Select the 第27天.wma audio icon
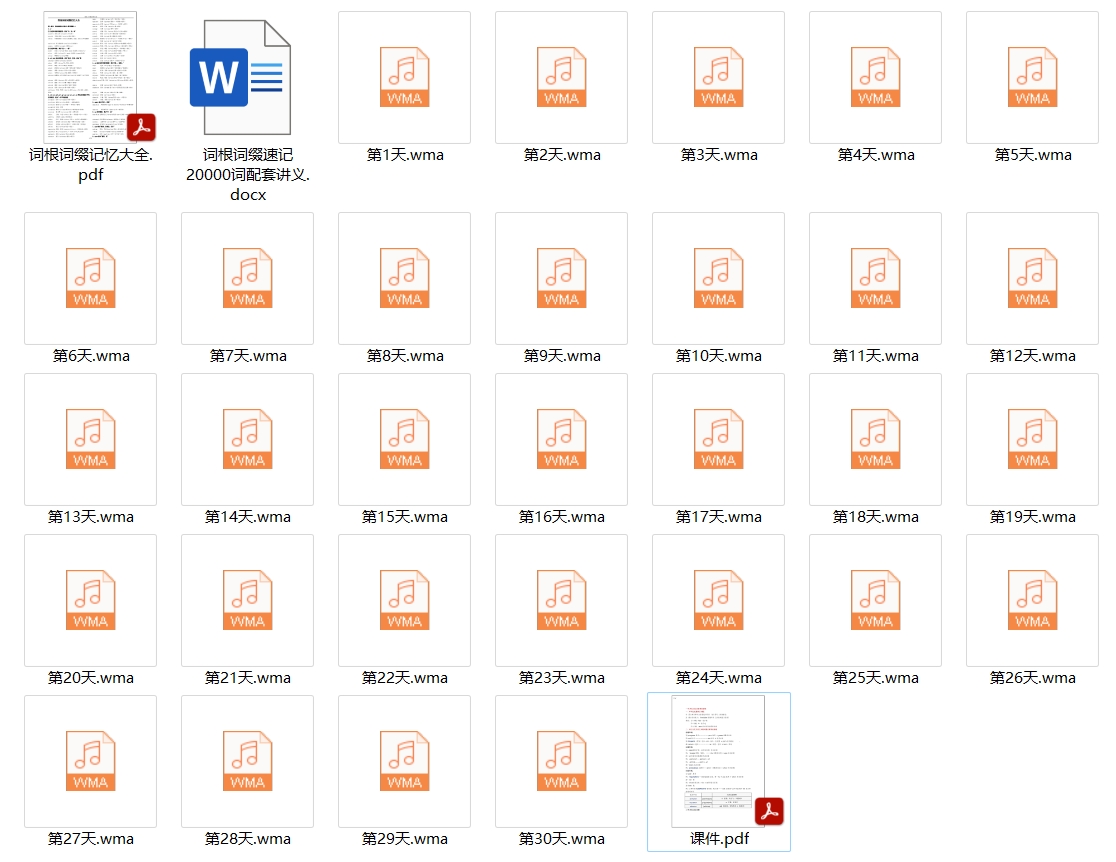The image size is (1116, 862). 90,761
